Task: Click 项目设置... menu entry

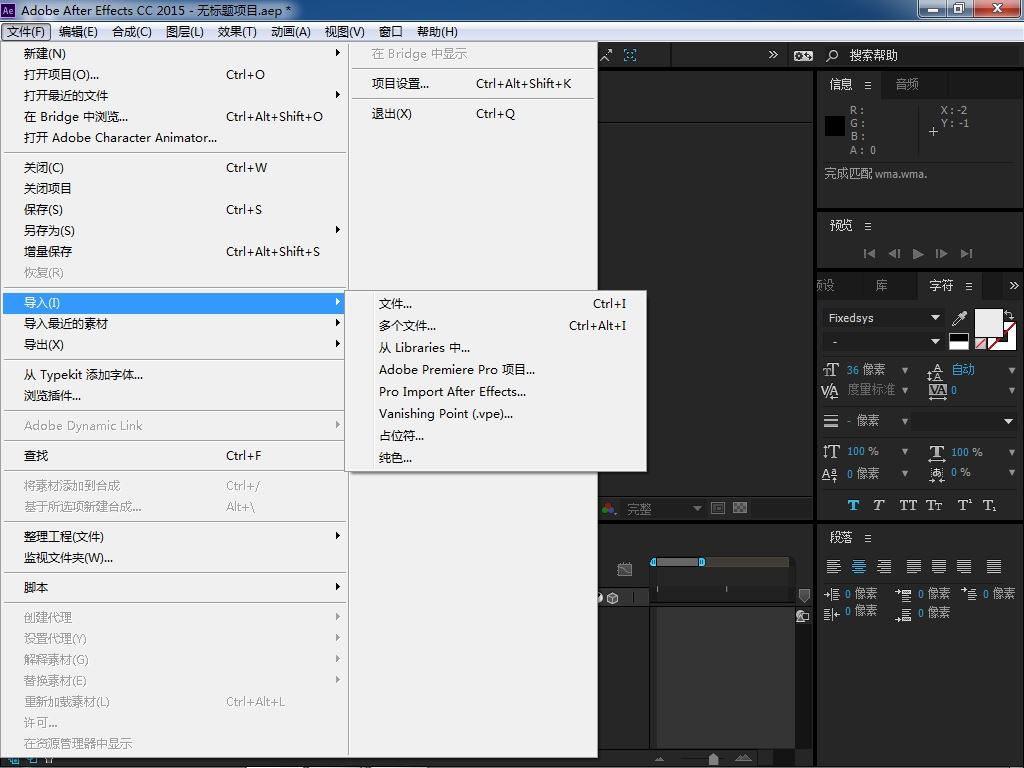Action: click(473, 84)
